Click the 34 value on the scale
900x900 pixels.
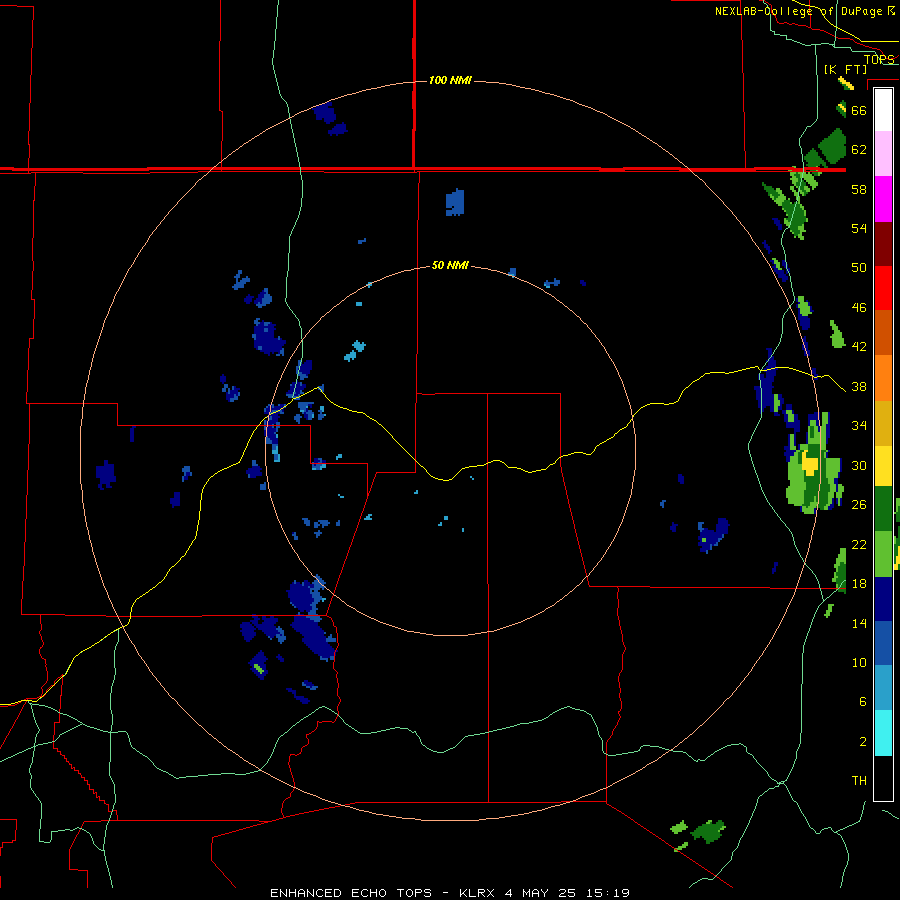click(x=859, y=426)
